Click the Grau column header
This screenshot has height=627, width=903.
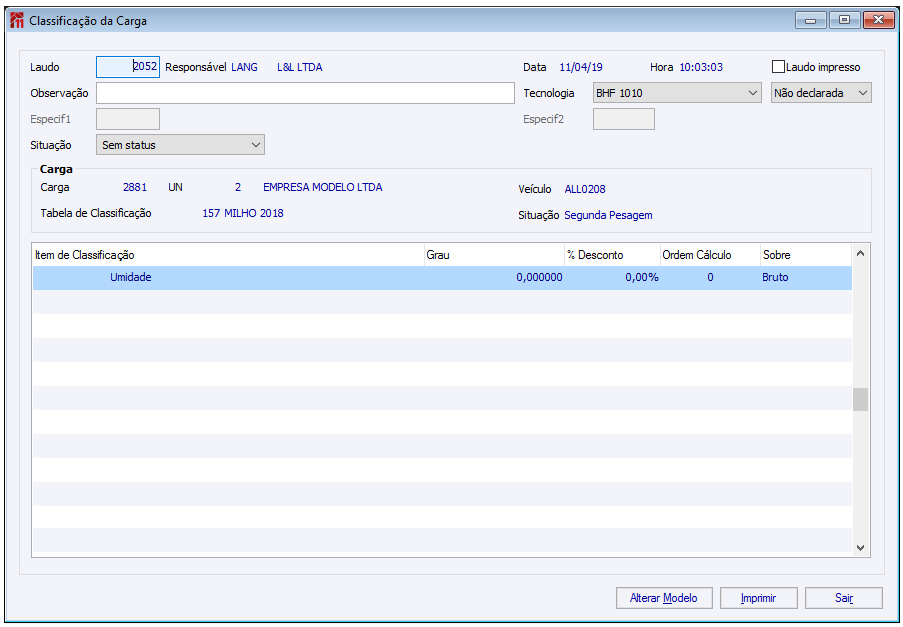pyautogui.click(x=495, y=255)
